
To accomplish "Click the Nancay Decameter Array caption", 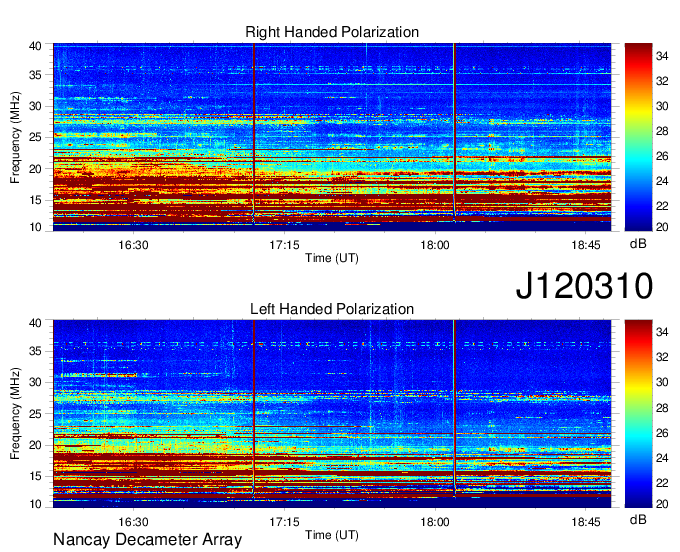I will click(x=147, y=539).
